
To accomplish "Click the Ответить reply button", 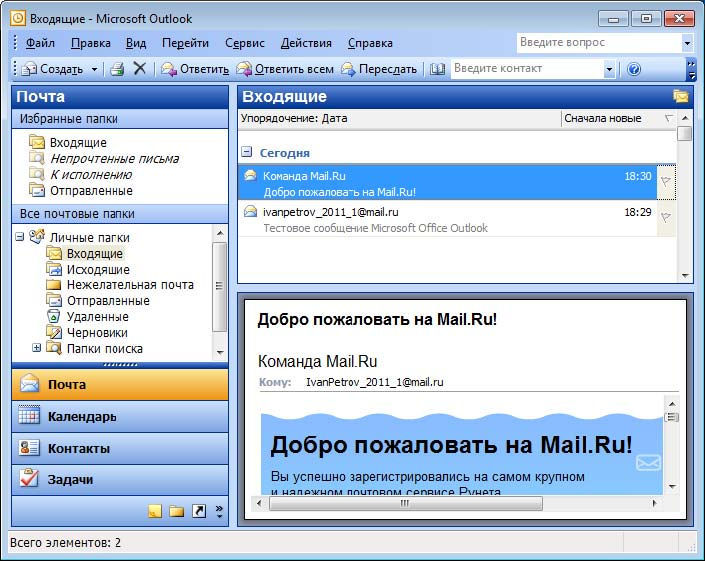I will click(195, 69).
